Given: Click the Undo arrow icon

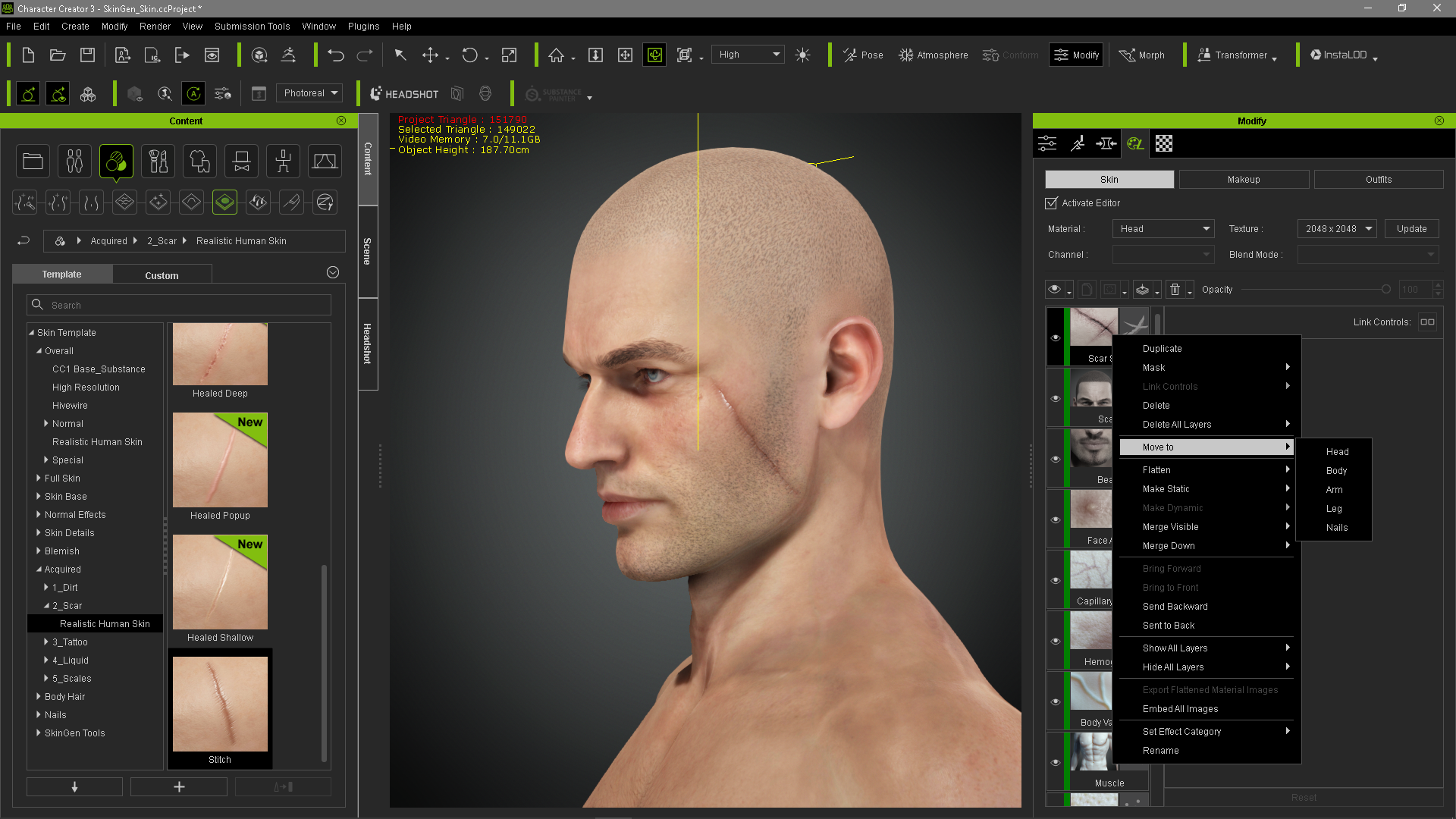Looking at the screenshot, I should [335, 55].
